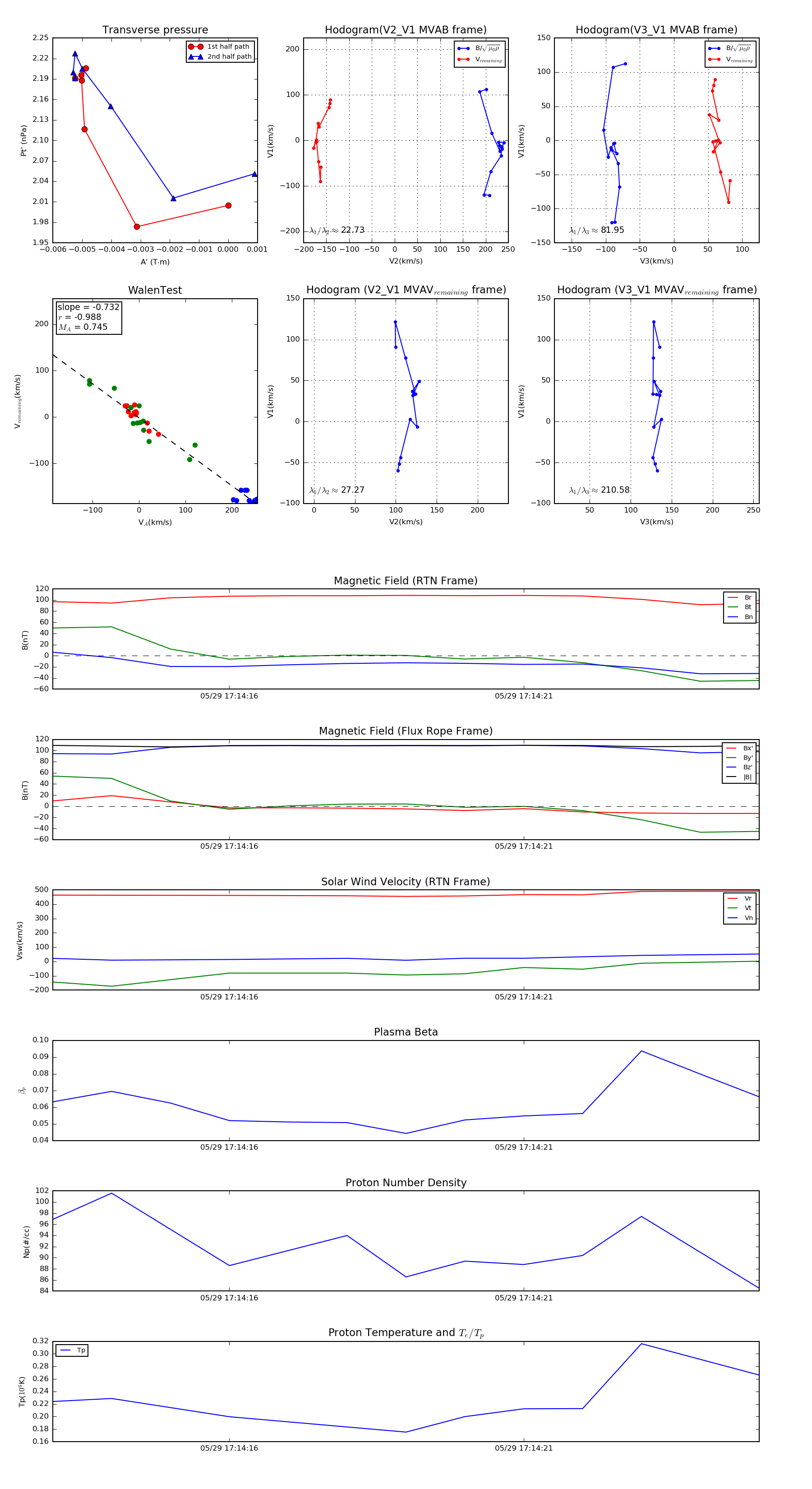Select the "Bn" legend entry
The width and height of the screenshot is (812, 1489).
(x=740, y=617)
